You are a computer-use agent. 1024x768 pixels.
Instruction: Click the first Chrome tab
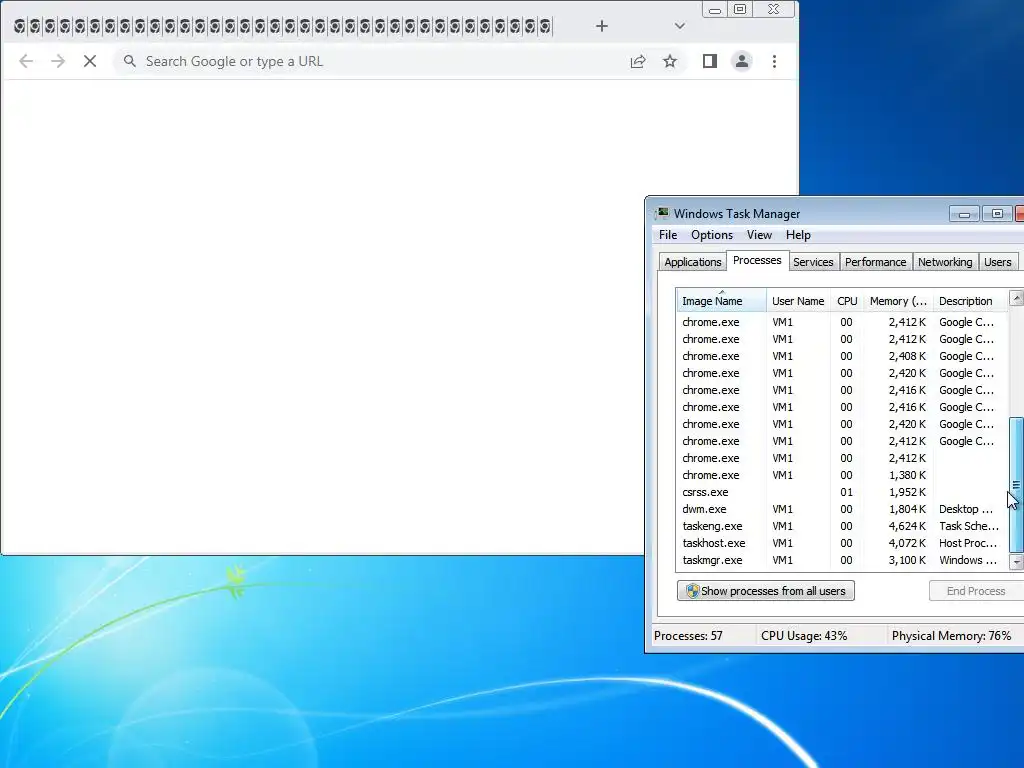(20, 27)
